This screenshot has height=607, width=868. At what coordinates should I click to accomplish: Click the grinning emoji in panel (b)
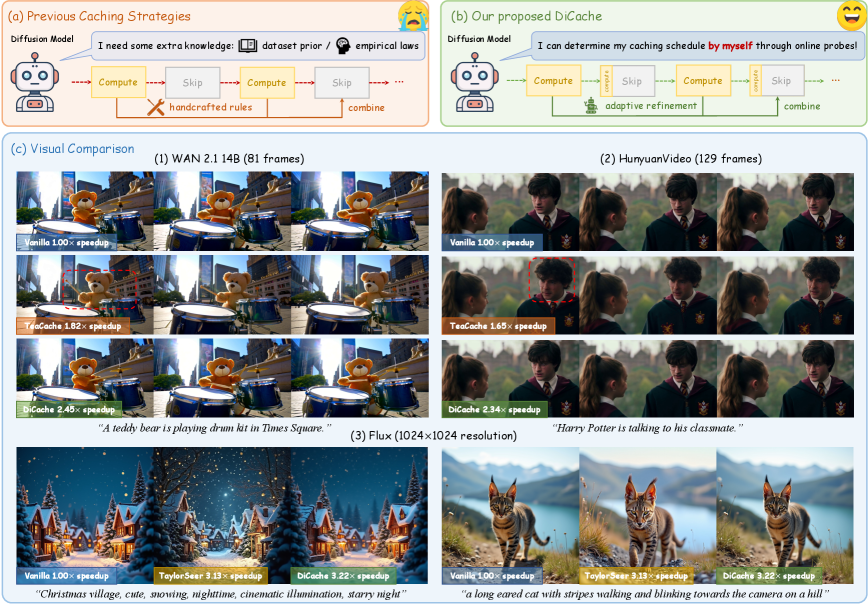851,15
